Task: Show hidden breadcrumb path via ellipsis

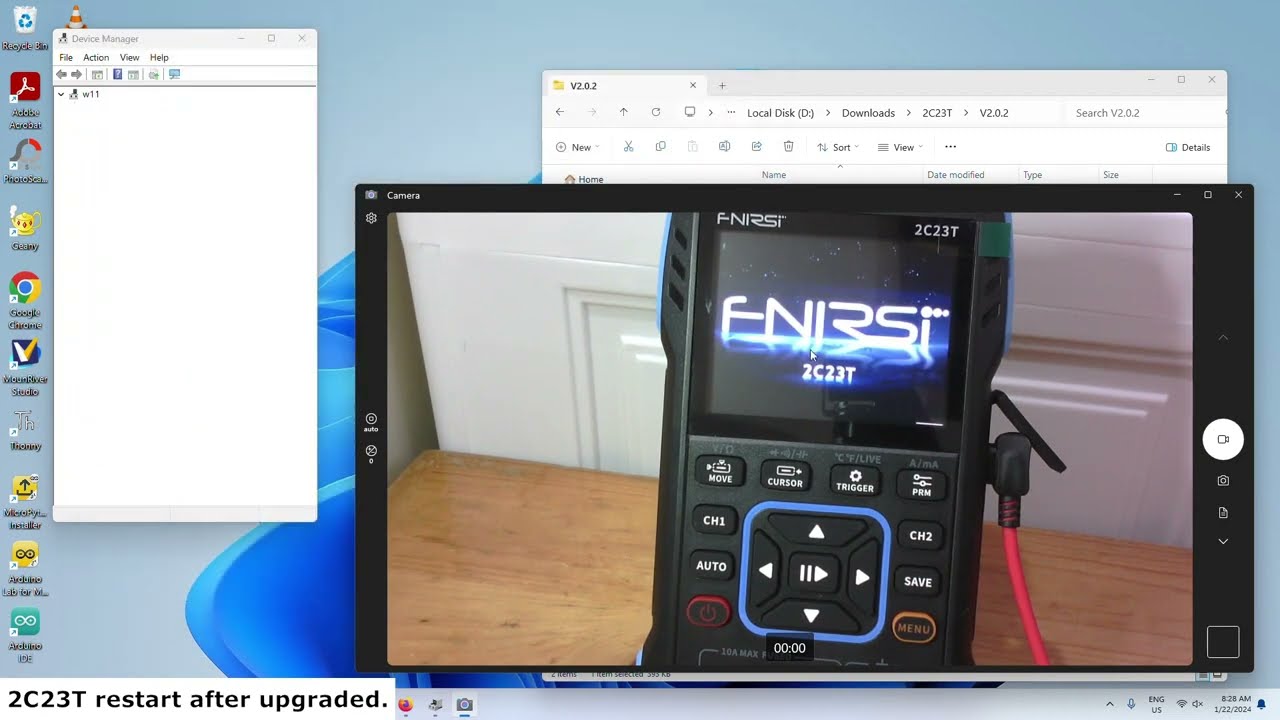Action: click(x=731, y=113)
